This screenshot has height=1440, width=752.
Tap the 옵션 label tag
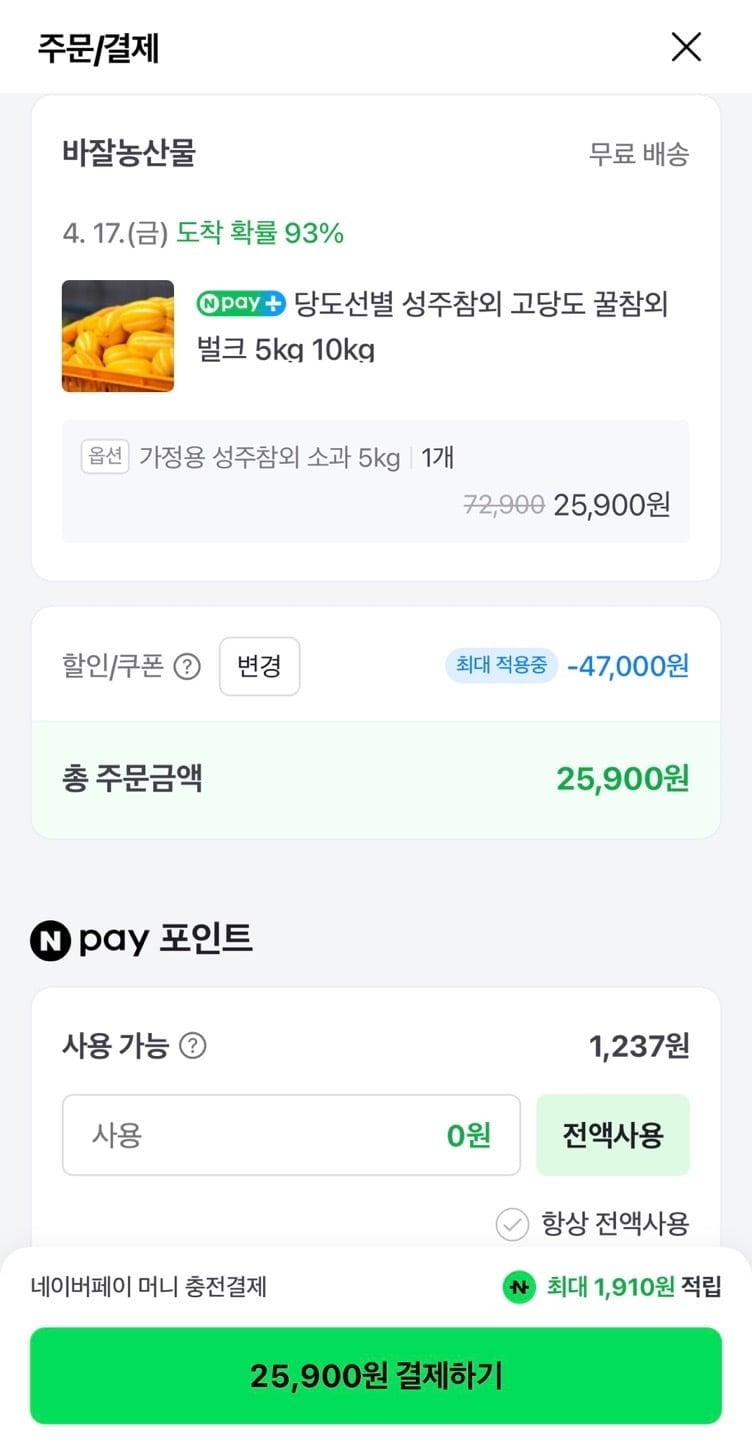pos(105,457)
